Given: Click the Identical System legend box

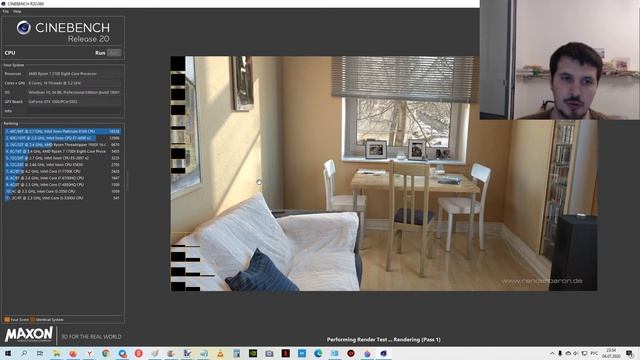Looking at the screenshot, I should pyautogui.click(x=33, y=320).
